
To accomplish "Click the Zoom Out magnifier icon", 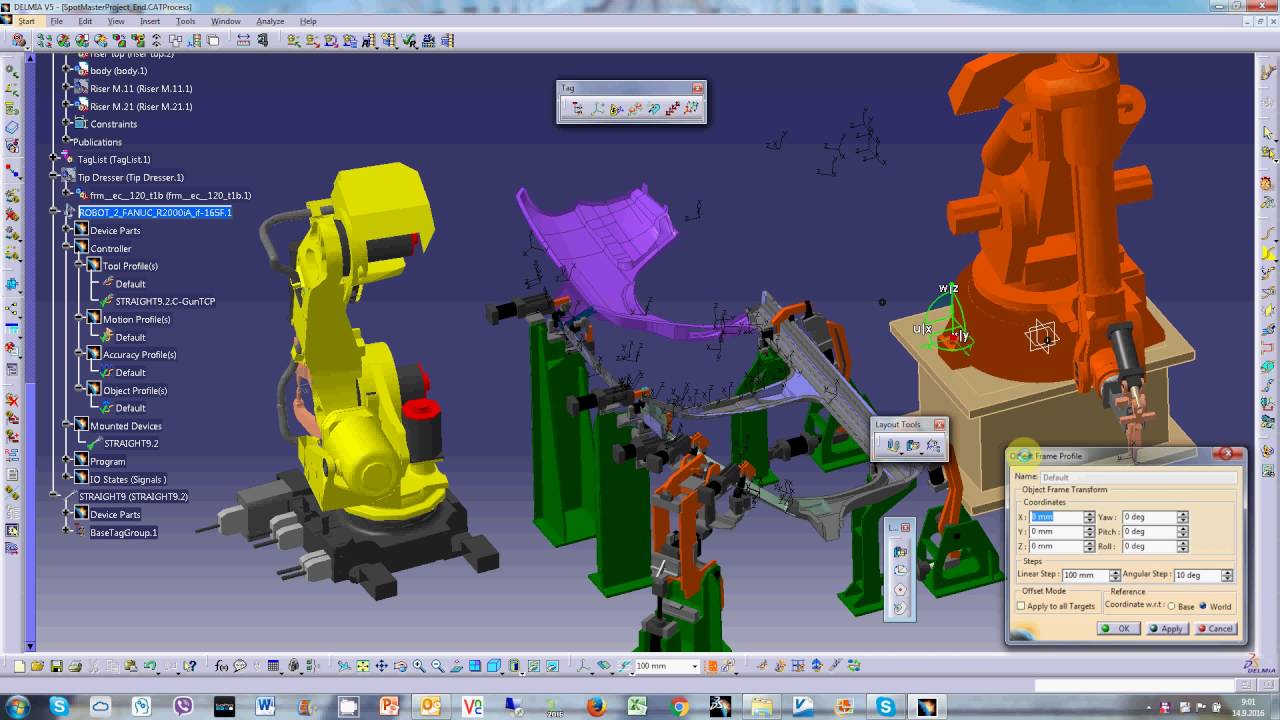I will tap(438, 666).
